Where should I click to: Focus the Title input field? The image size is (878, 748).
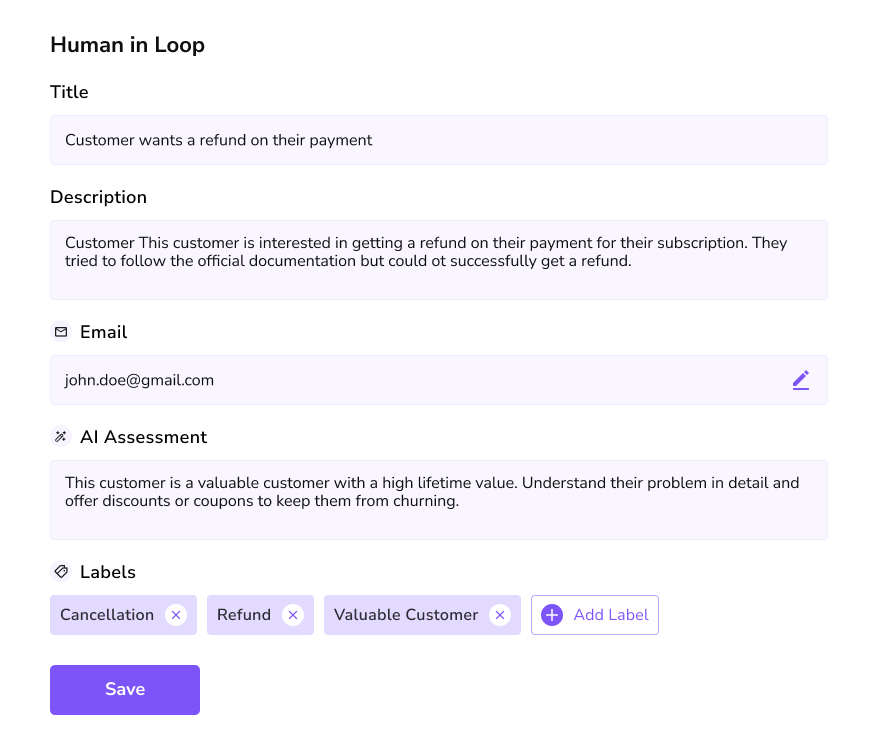pyautogui.click(x=438, y=140)
